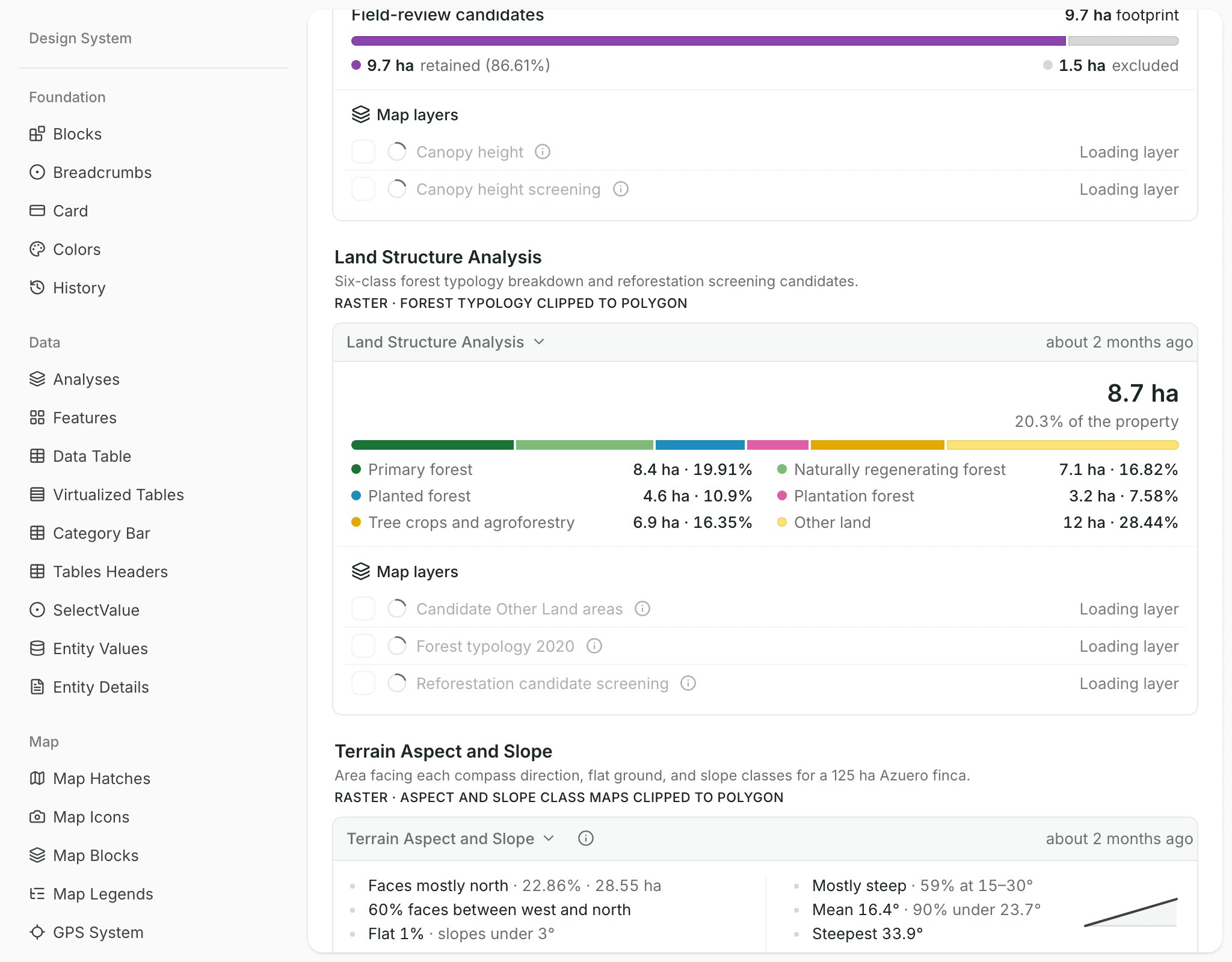Click the pink Plantation forest bar segment
Viewport: 1232px width, 962px height.
pyautogui.click(x=778, y=445)
